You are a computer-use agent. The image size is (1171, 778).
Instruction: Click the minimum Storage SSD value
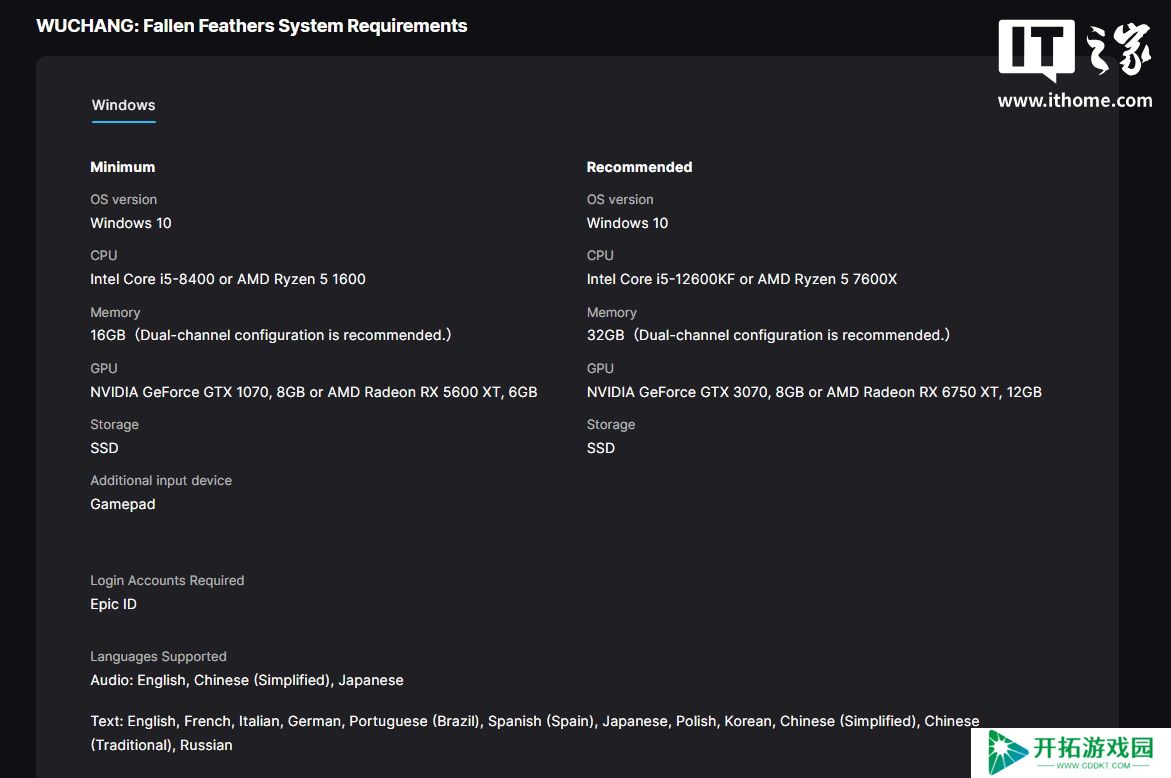pos(105,448)
